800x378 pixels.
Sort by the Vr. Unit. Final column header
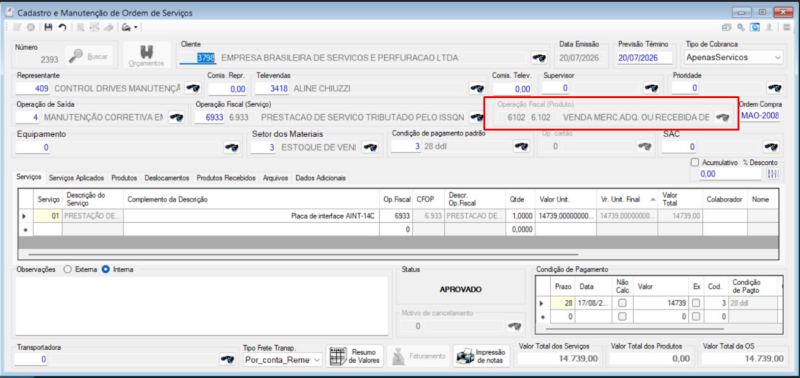[627, 199]
